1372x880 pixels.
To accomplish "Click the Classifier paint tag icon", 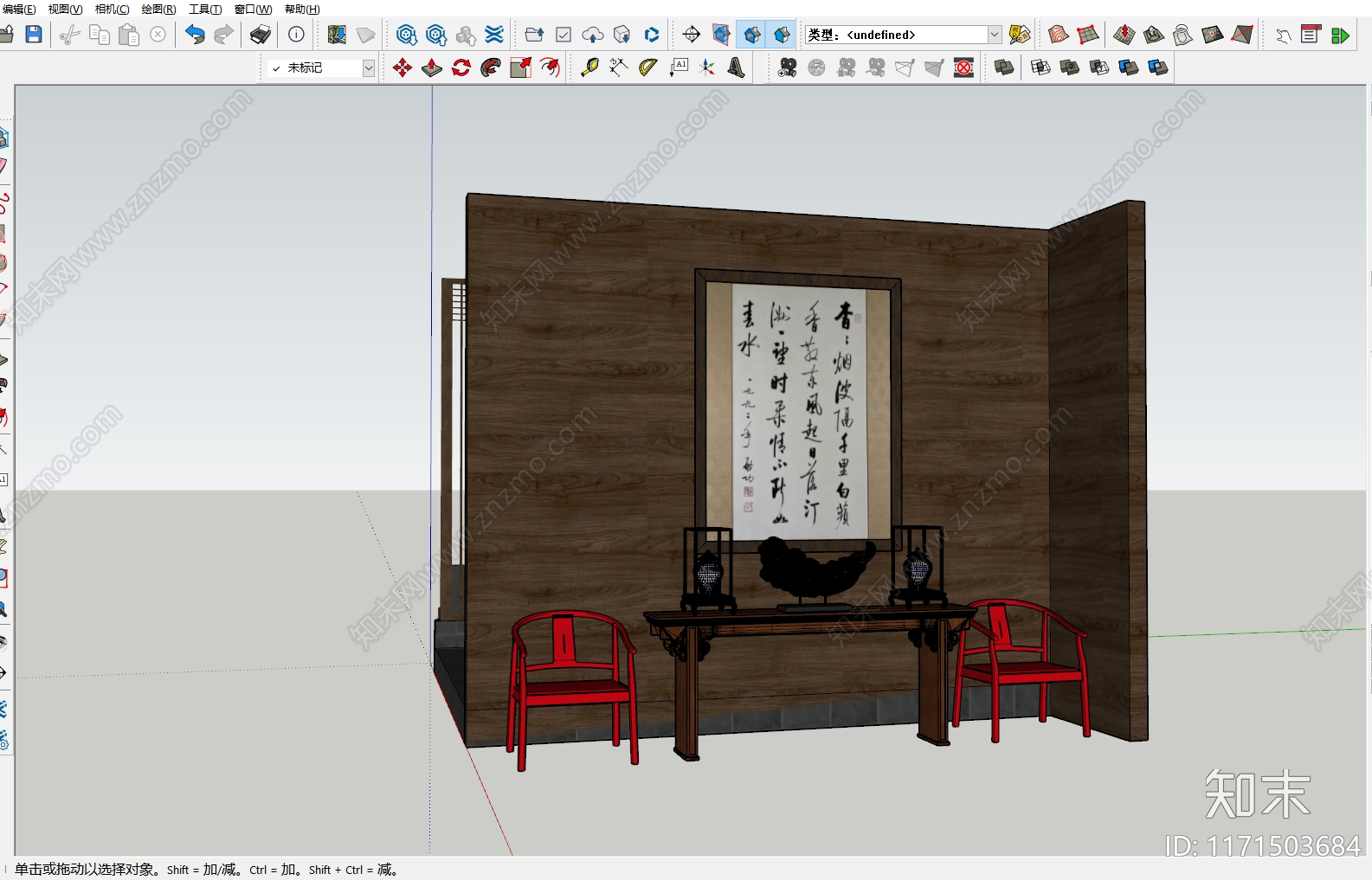I will (1020, 35).
